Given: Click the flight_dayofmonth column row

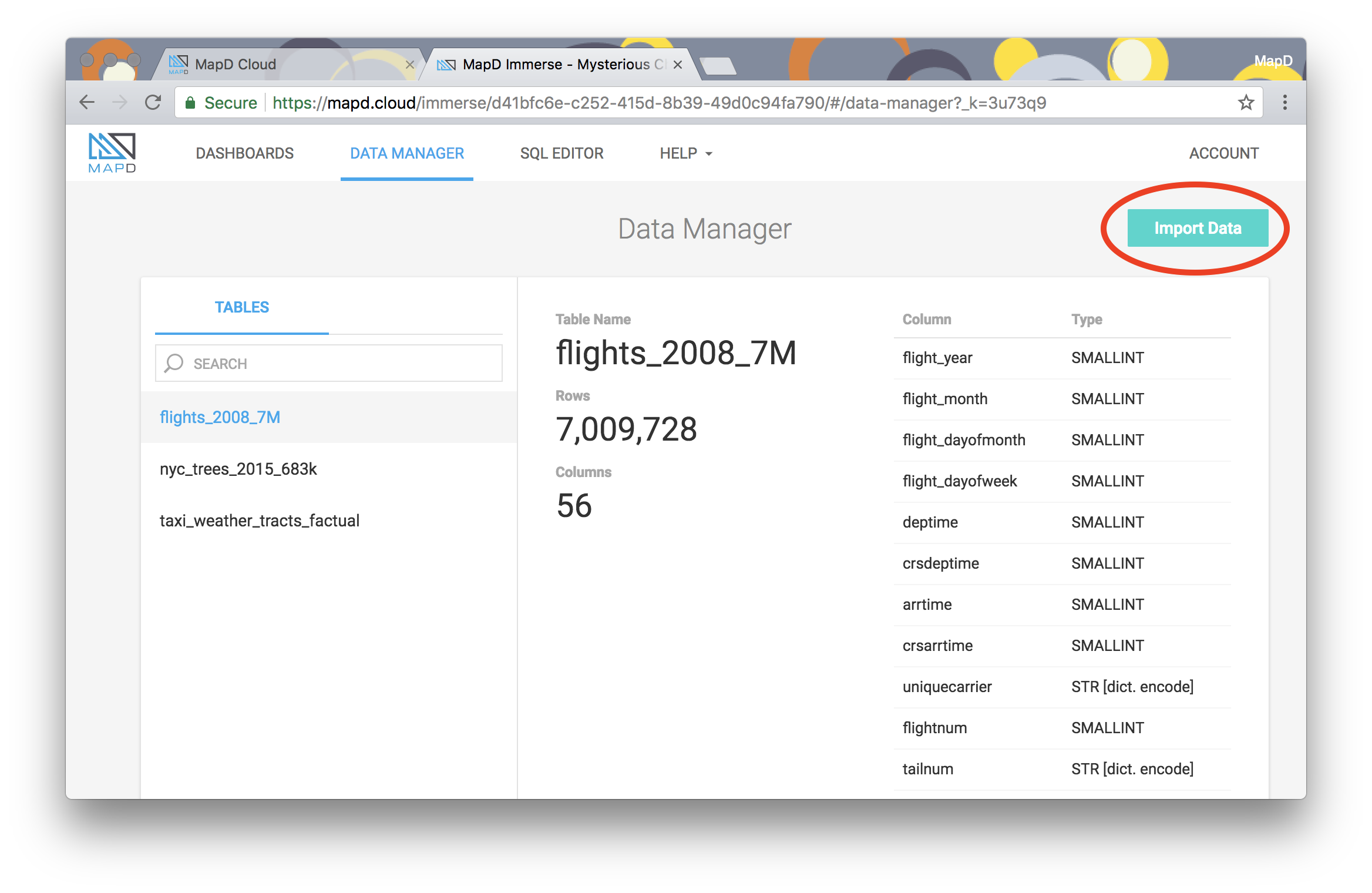Looking at the screenshot, I should 1062,440.
